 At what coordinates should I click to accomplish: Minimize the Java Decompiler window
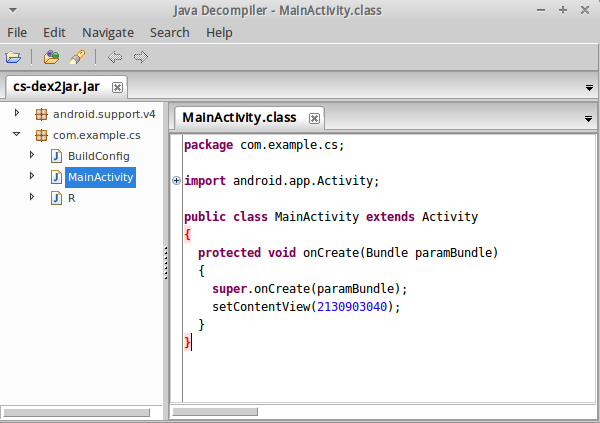pos(541,10)
